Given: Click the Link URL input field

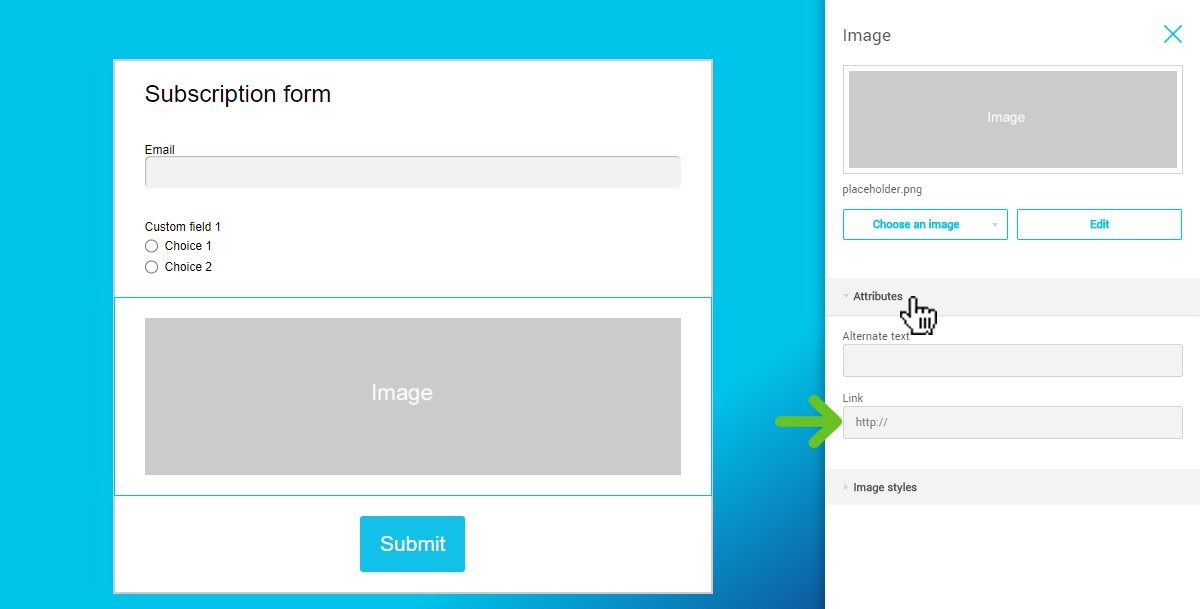Looking at the screenshot, I should 1012,422.
